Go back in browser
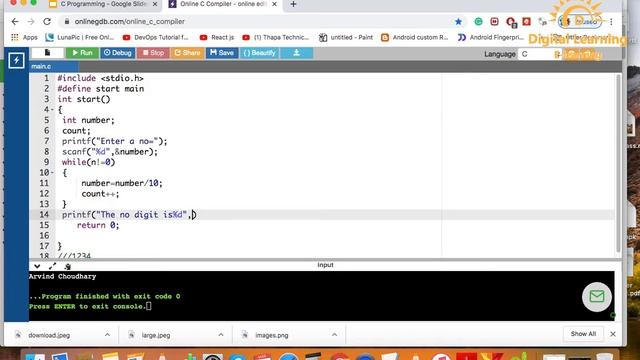Image resolution: width=640 pixels, height=360 pixels. (15, 21)
